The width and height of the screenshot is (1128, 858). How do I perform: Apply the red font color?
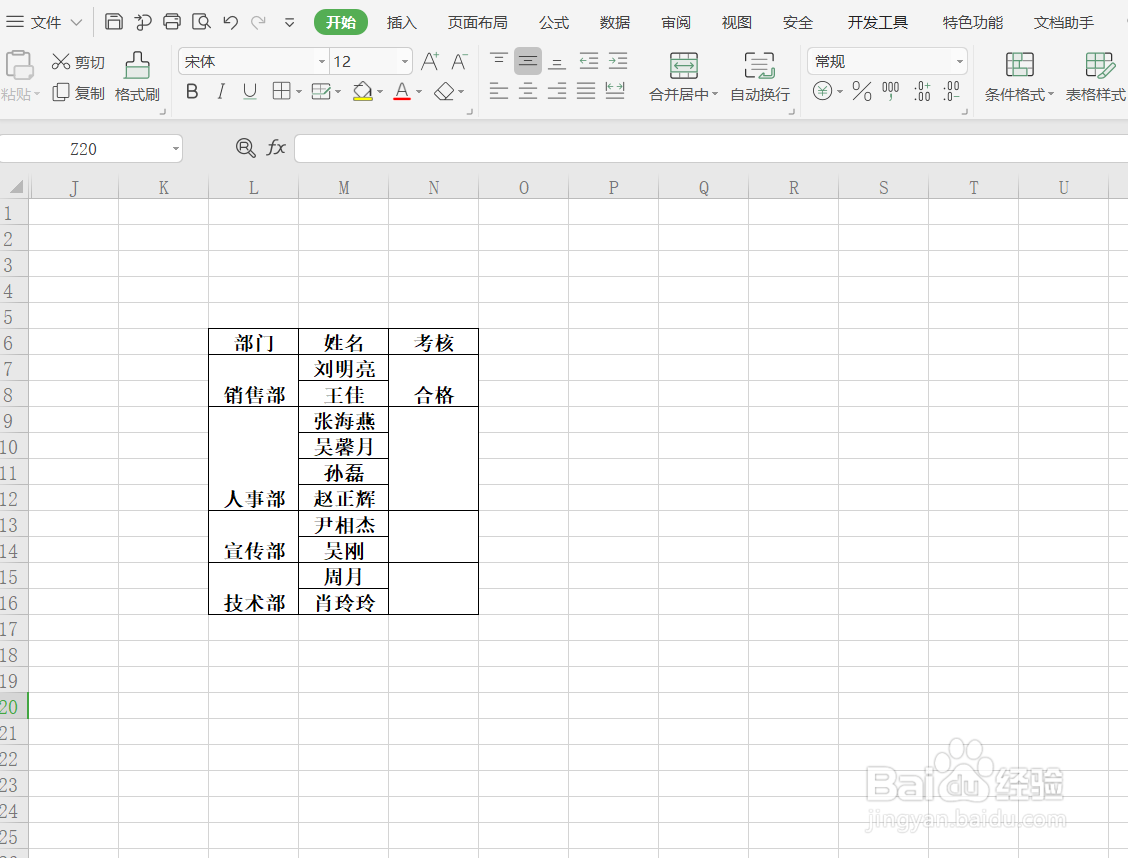[x=402, y=91]
